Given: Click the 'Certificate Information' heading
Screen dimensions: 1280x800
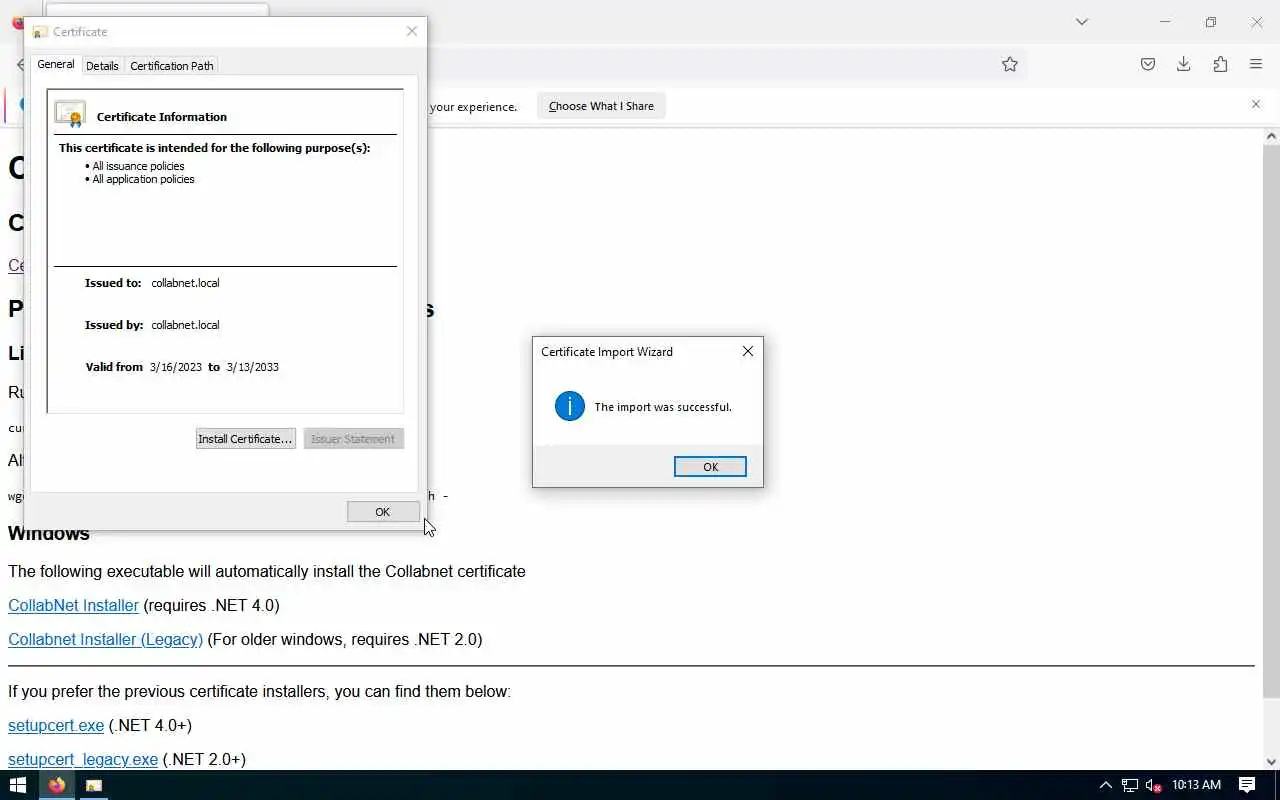Looking at the screenshot, I should tap(162, 117).
